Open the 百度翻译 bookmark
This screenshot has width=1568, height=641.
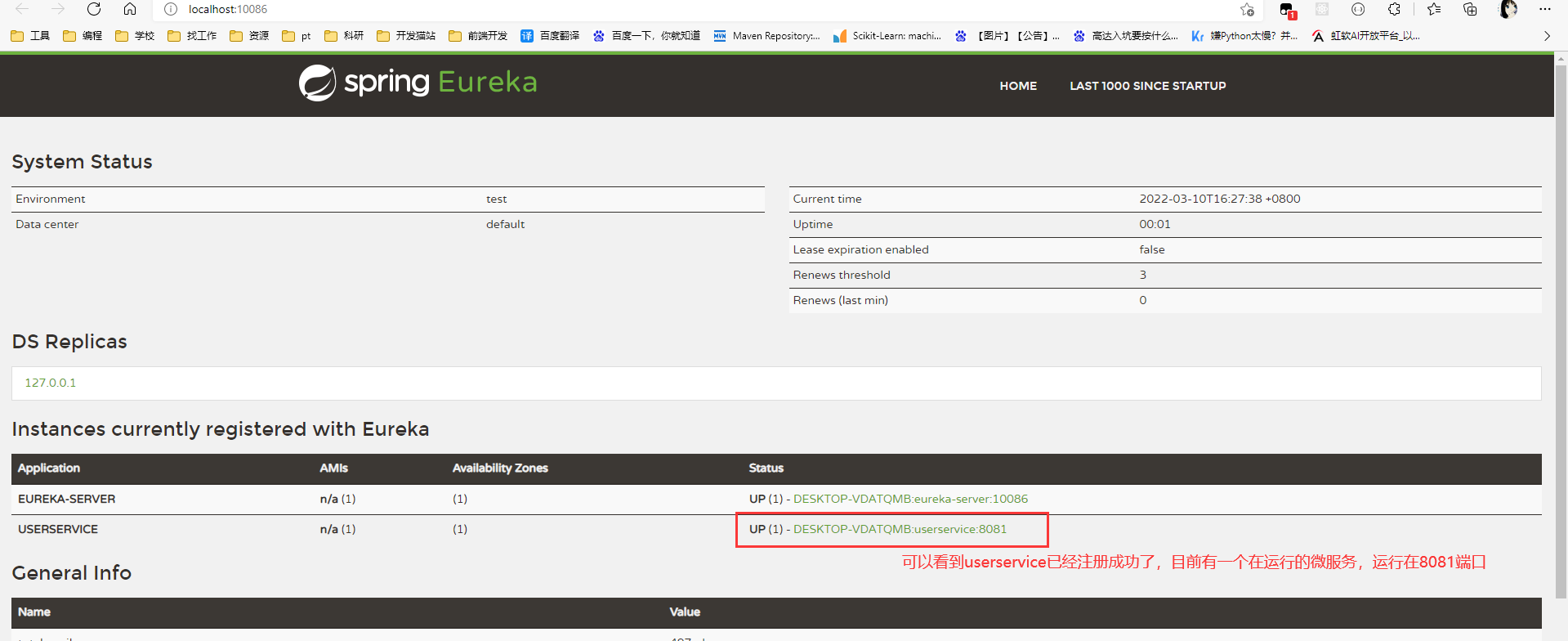point(550,36)
